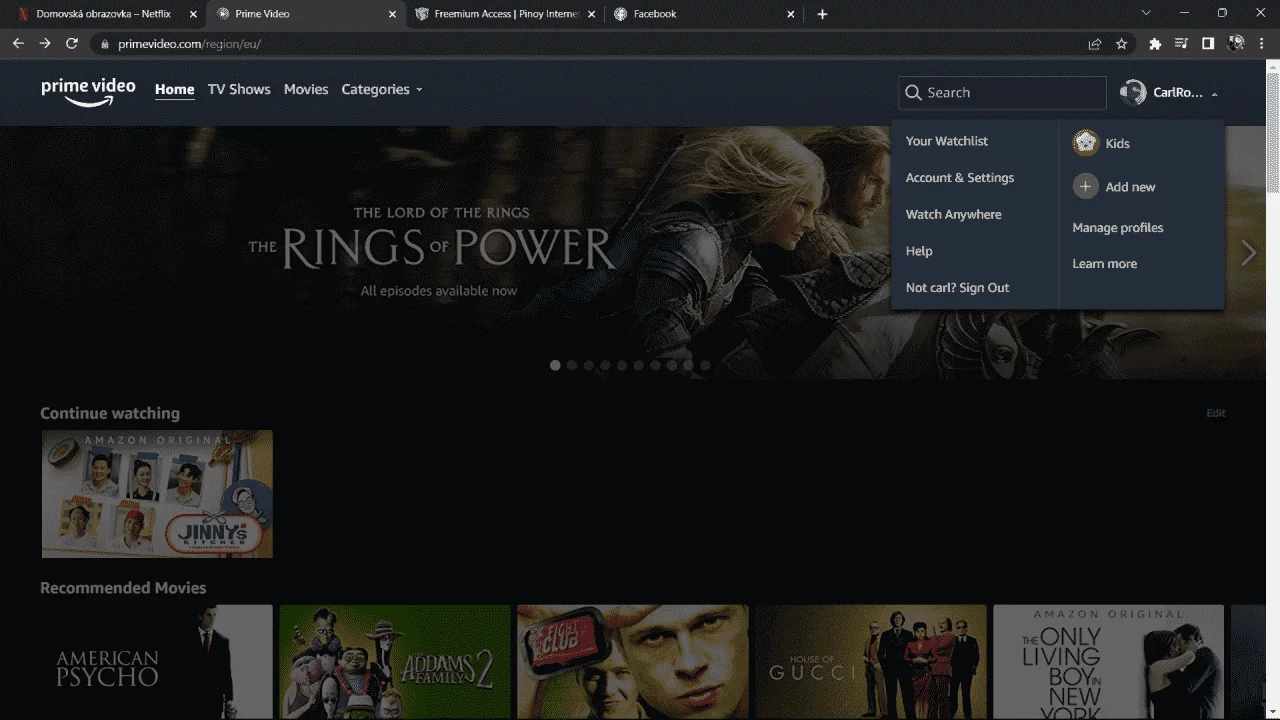This screenshot has height=720, width=1280.
Task: Open Account & Settings
Action: (x=960, y=178)
